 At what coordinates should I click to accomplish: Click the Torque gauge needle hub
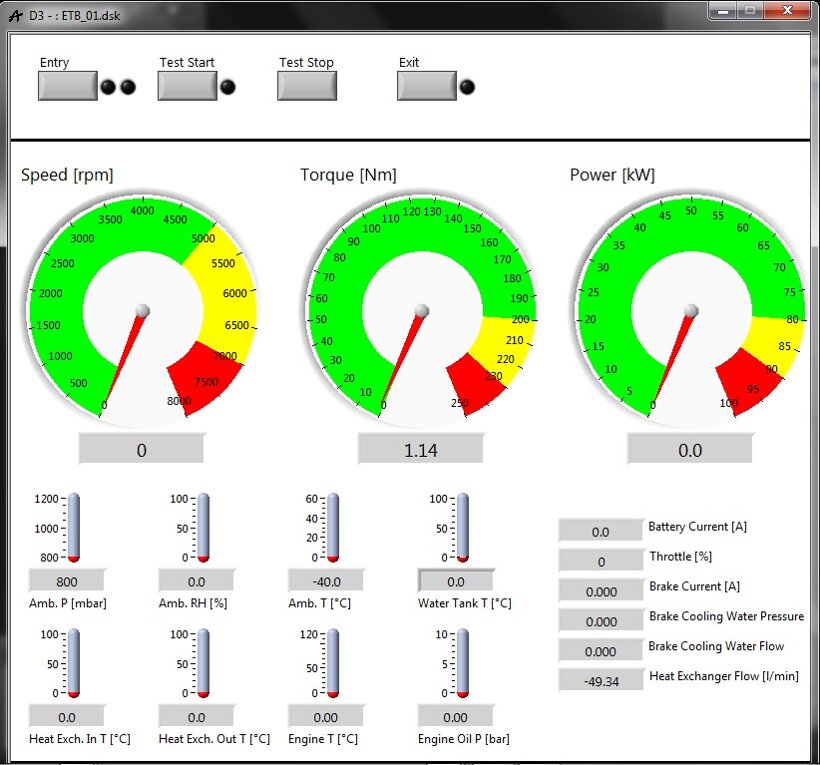(x=422, y=310)
